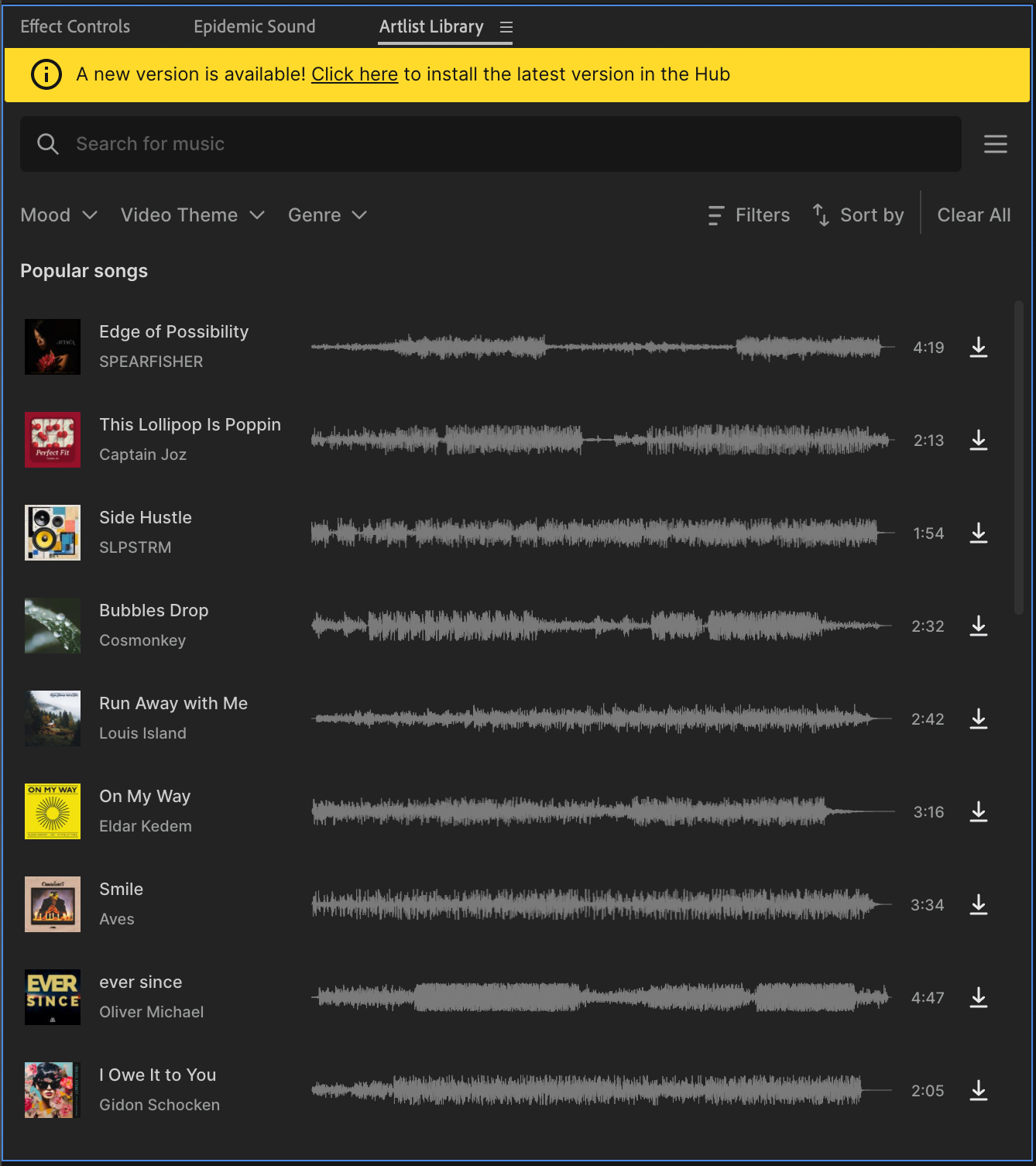
Task: Expand the Genre dropdown
Action: 328,215
